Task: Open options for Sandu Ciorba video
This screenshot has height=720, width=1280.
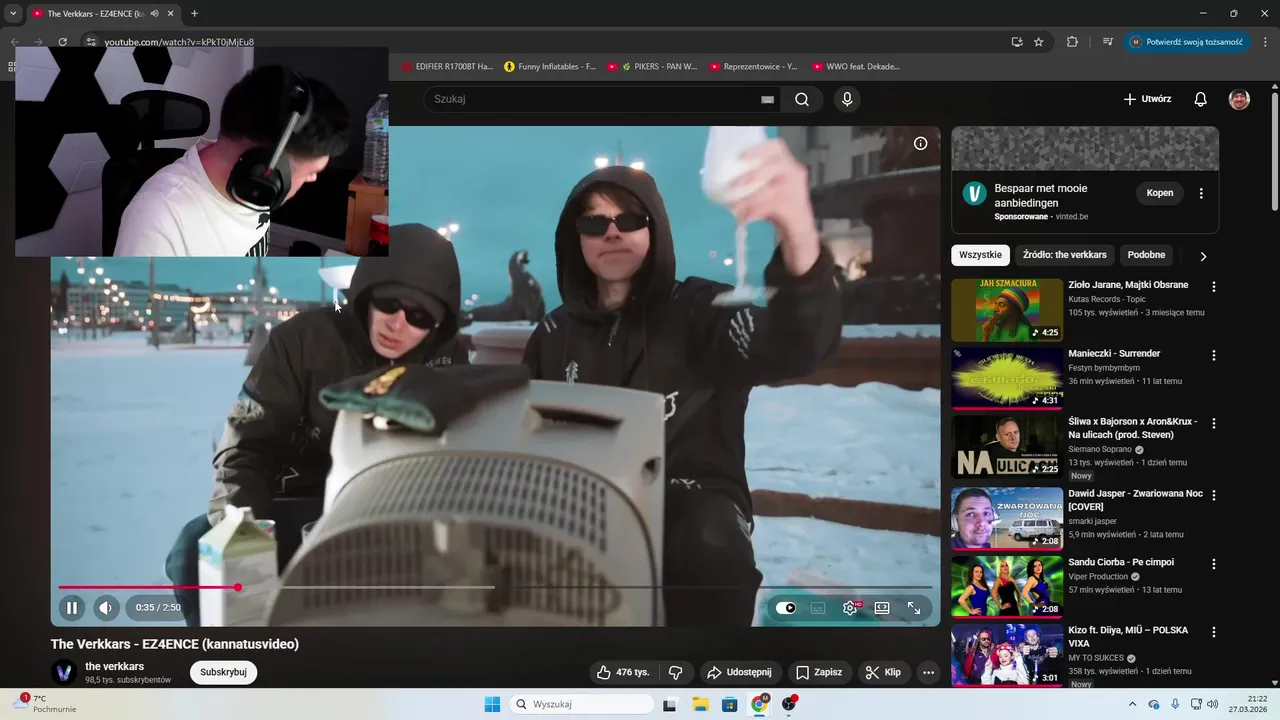Action: tap(1214, 564)
